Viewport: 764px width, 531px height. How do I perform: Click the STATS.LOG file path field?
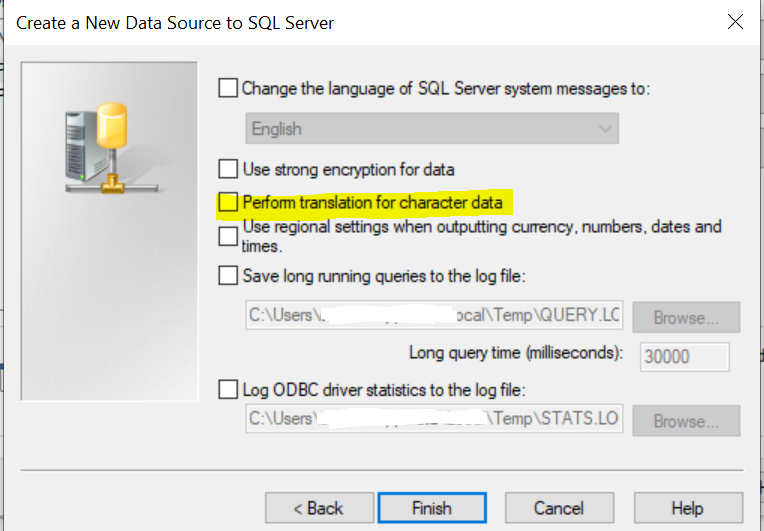coord(434,418)
